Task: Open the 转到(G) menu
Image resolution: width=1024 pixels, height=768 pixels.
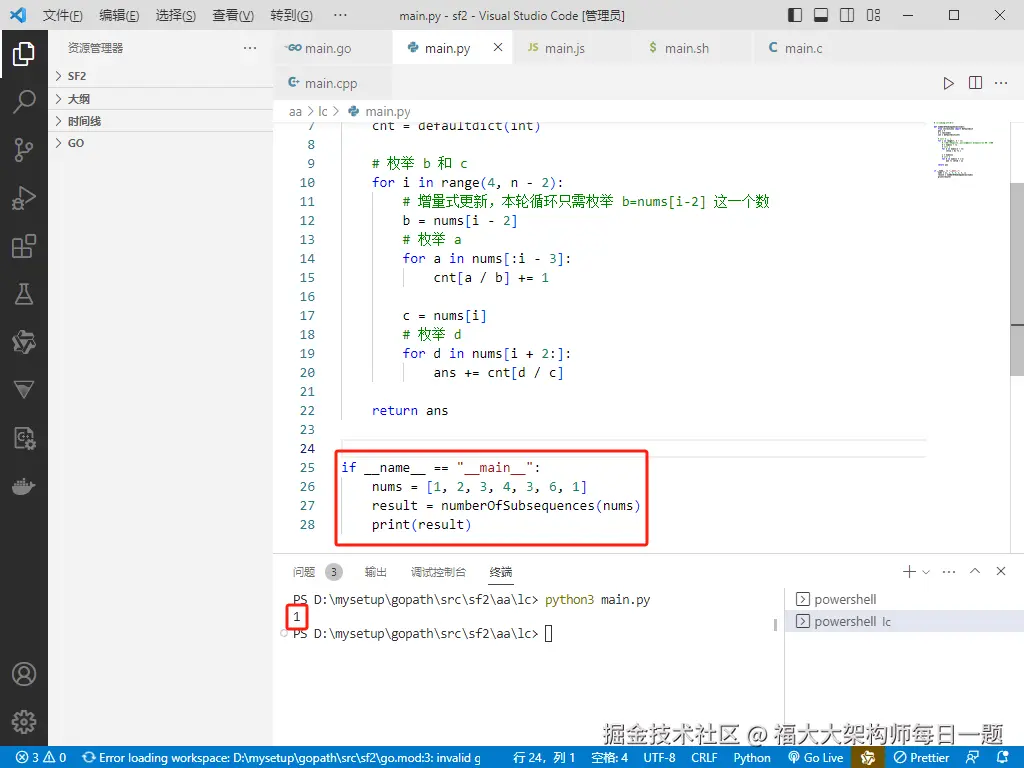Action: point(291,15)
